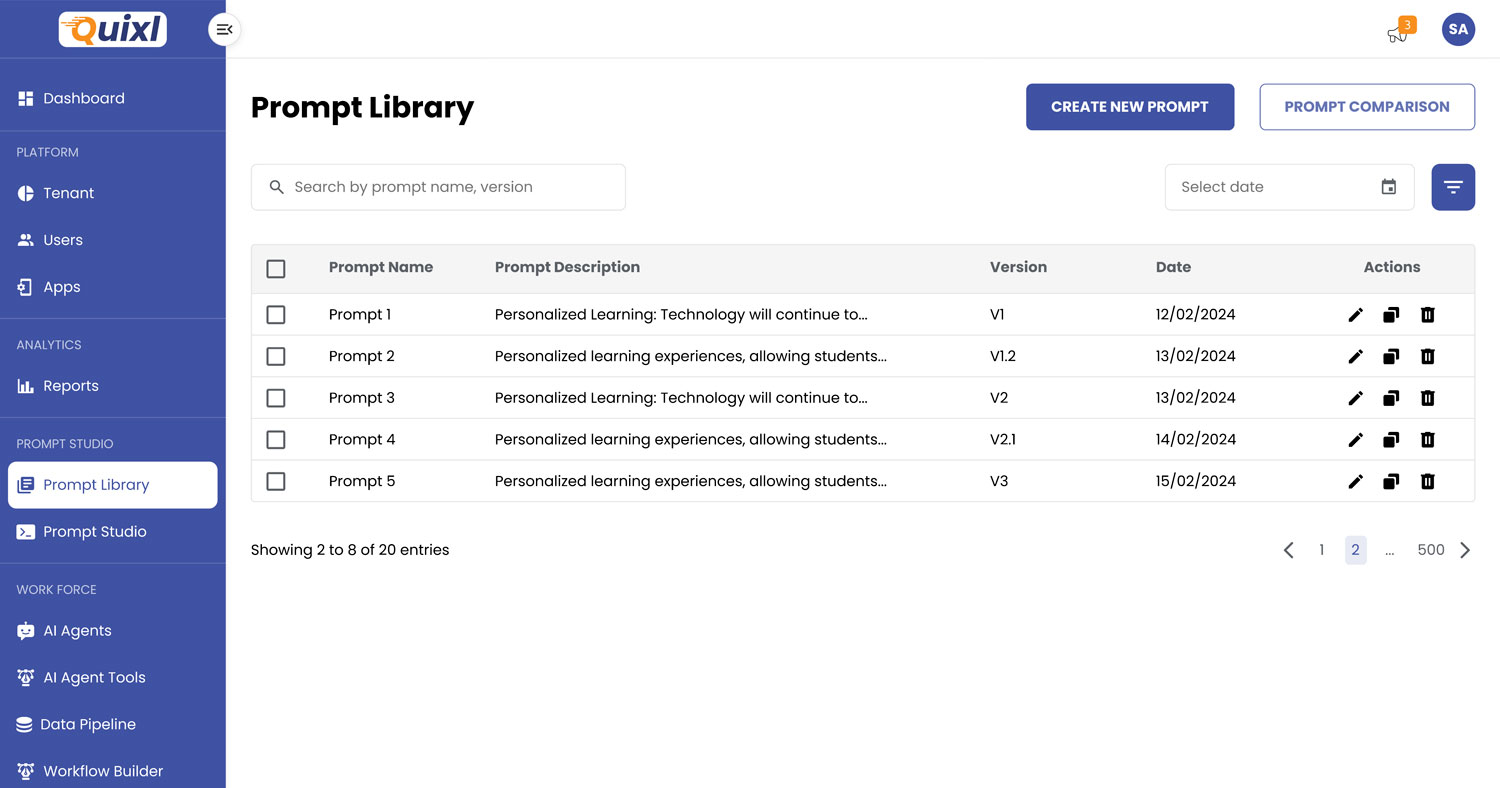Image resolution: width=1500 pixels, height=788 pixels.
Task: Click the Create New Prompt button
Action: (x=1130, y=107)
